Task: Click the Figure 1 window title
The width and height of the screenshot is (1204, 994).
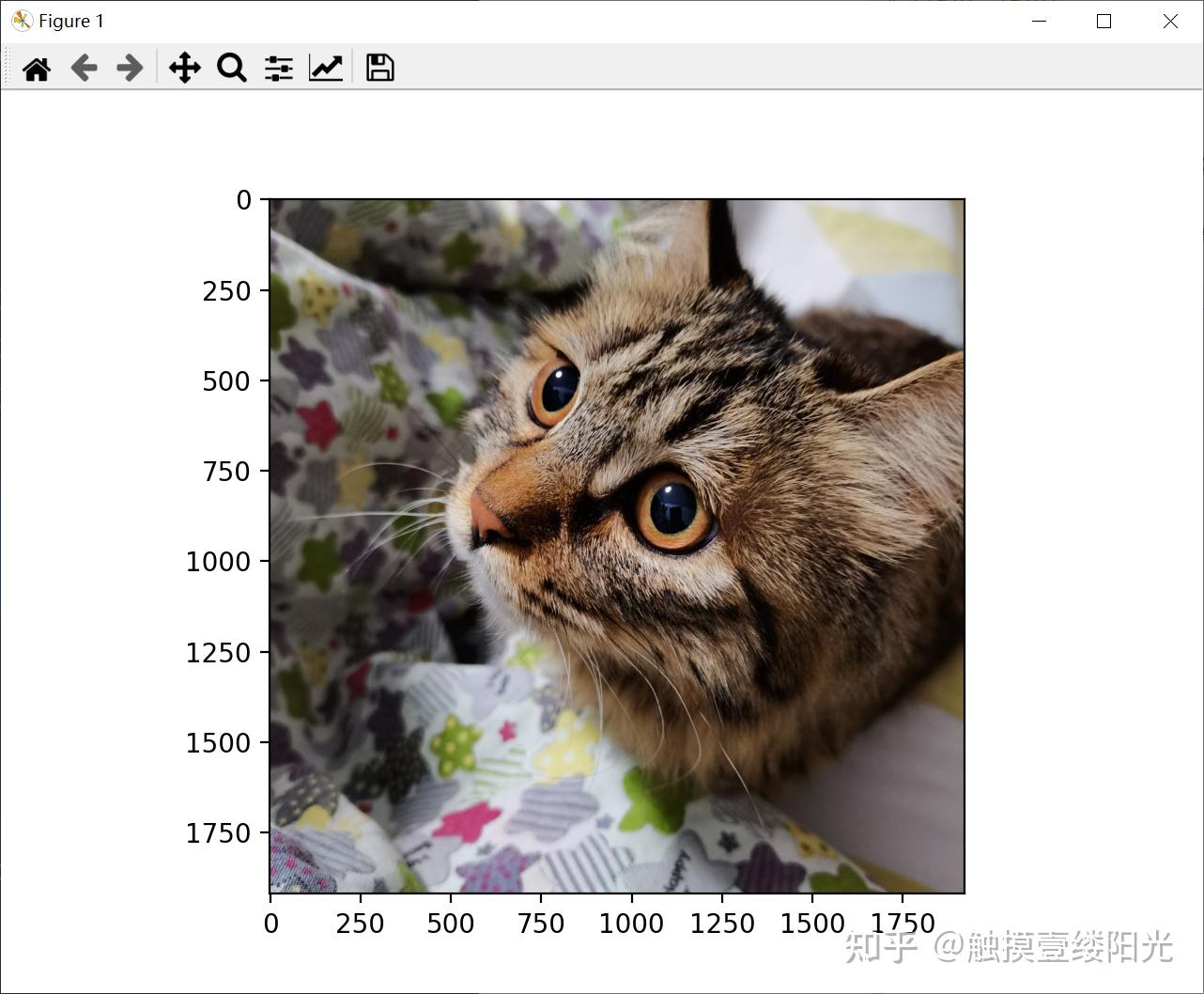Action: click(x=70, y=20)
